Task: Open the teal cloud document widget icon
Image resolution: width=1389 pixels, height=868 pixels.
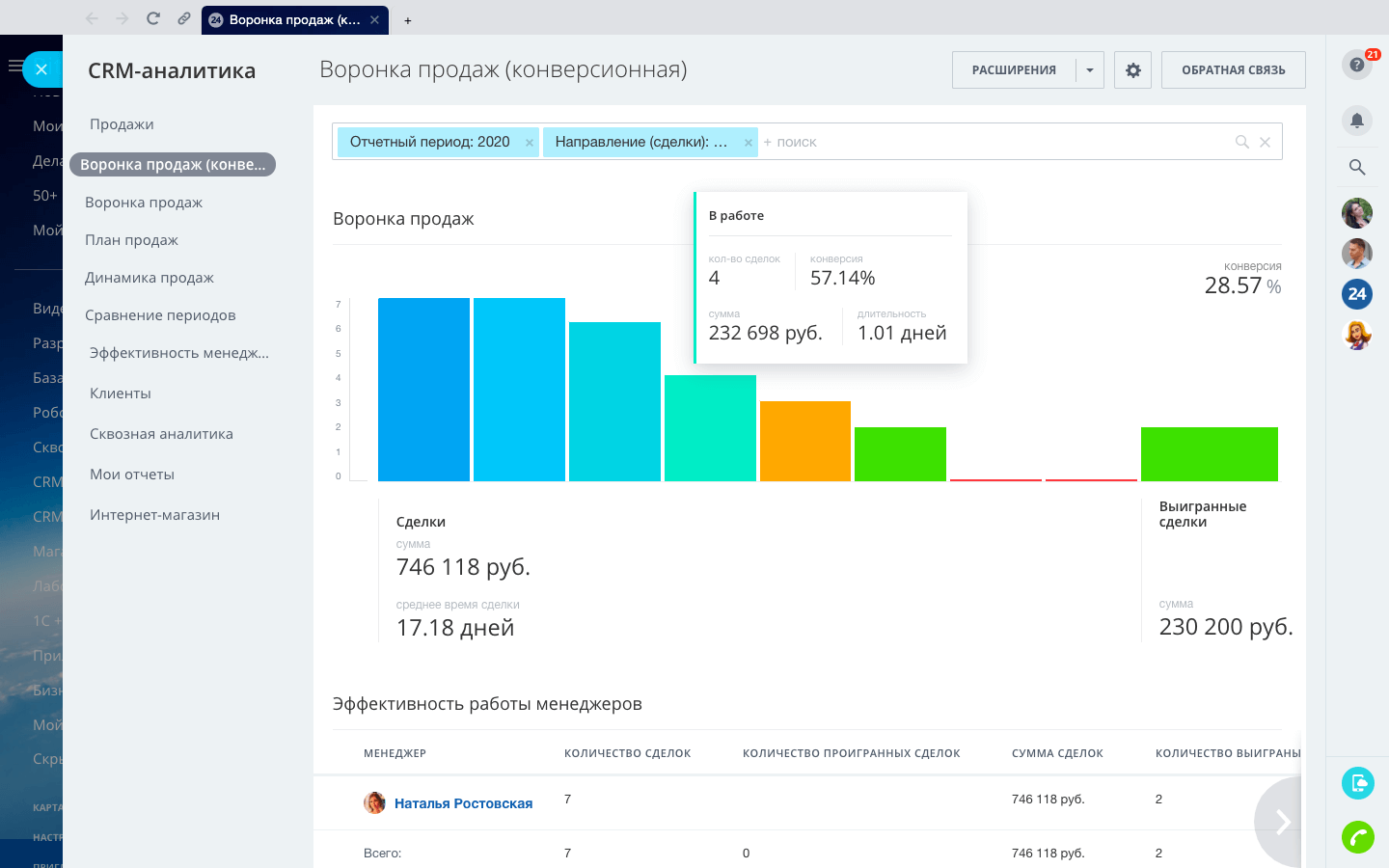Action: [1358, 782]
